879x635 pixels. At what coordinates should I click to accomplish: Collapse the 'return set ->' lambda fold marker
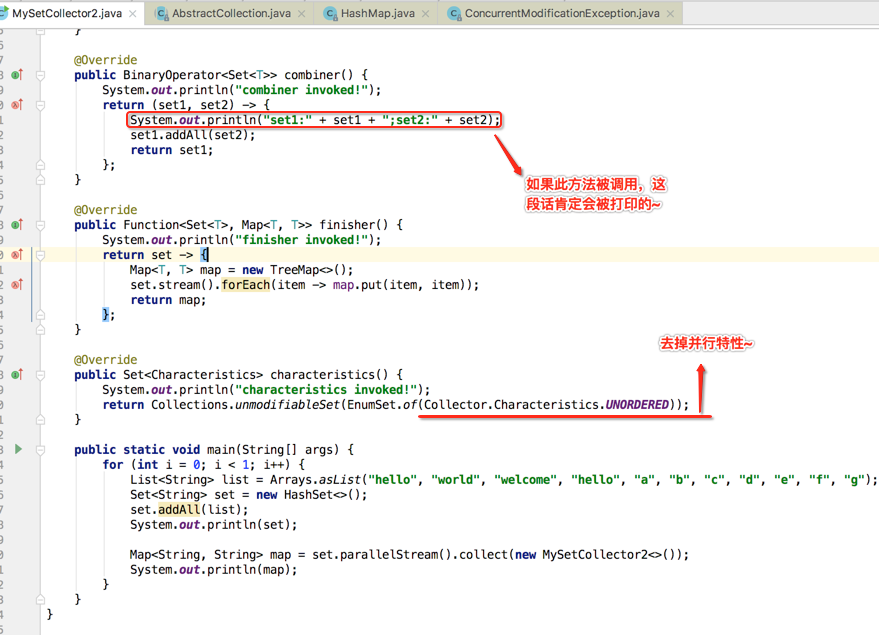40,255
